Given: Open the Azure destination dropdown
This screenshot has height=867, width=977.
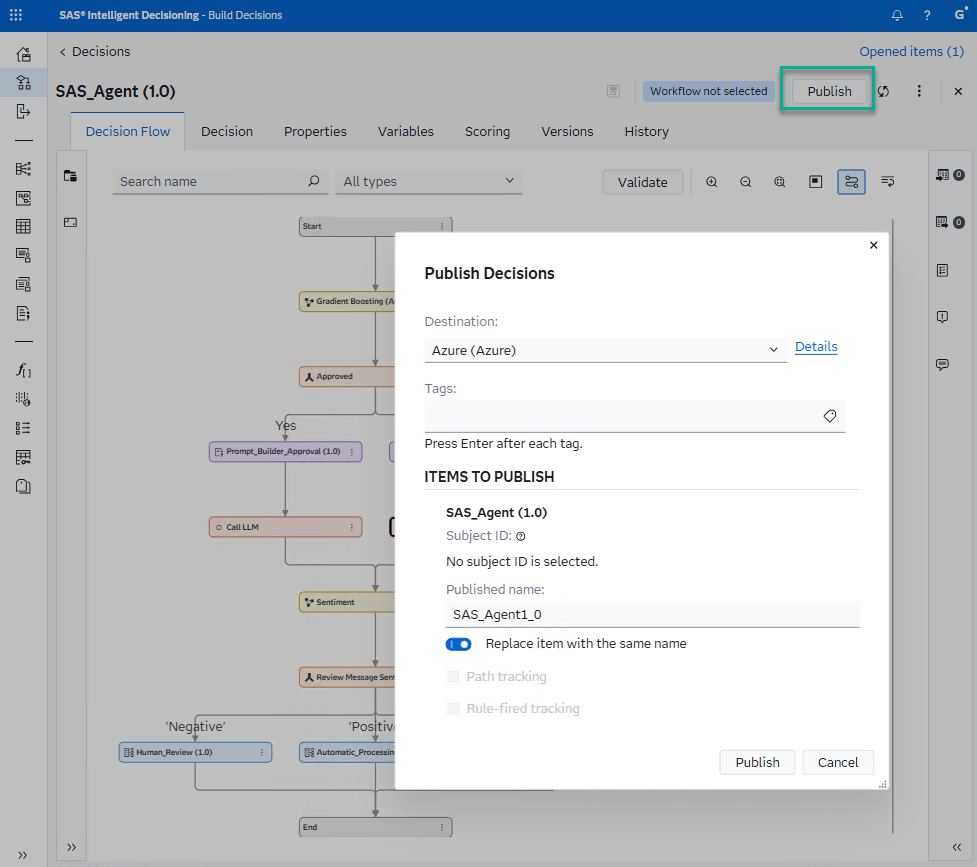Looking at the screenshot, I should click(774, 350).
